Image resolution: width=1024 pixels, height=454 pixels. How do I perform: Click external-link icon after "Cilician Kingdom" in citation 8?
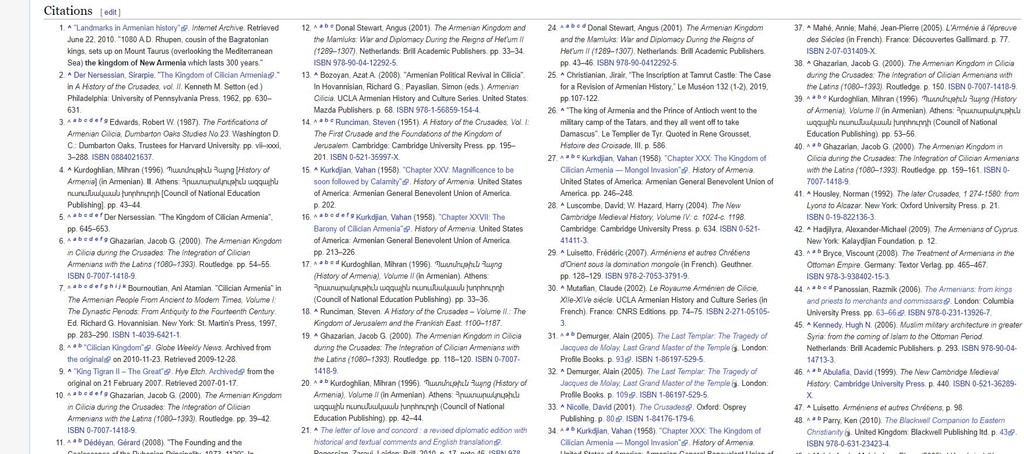tap(148, 348)
